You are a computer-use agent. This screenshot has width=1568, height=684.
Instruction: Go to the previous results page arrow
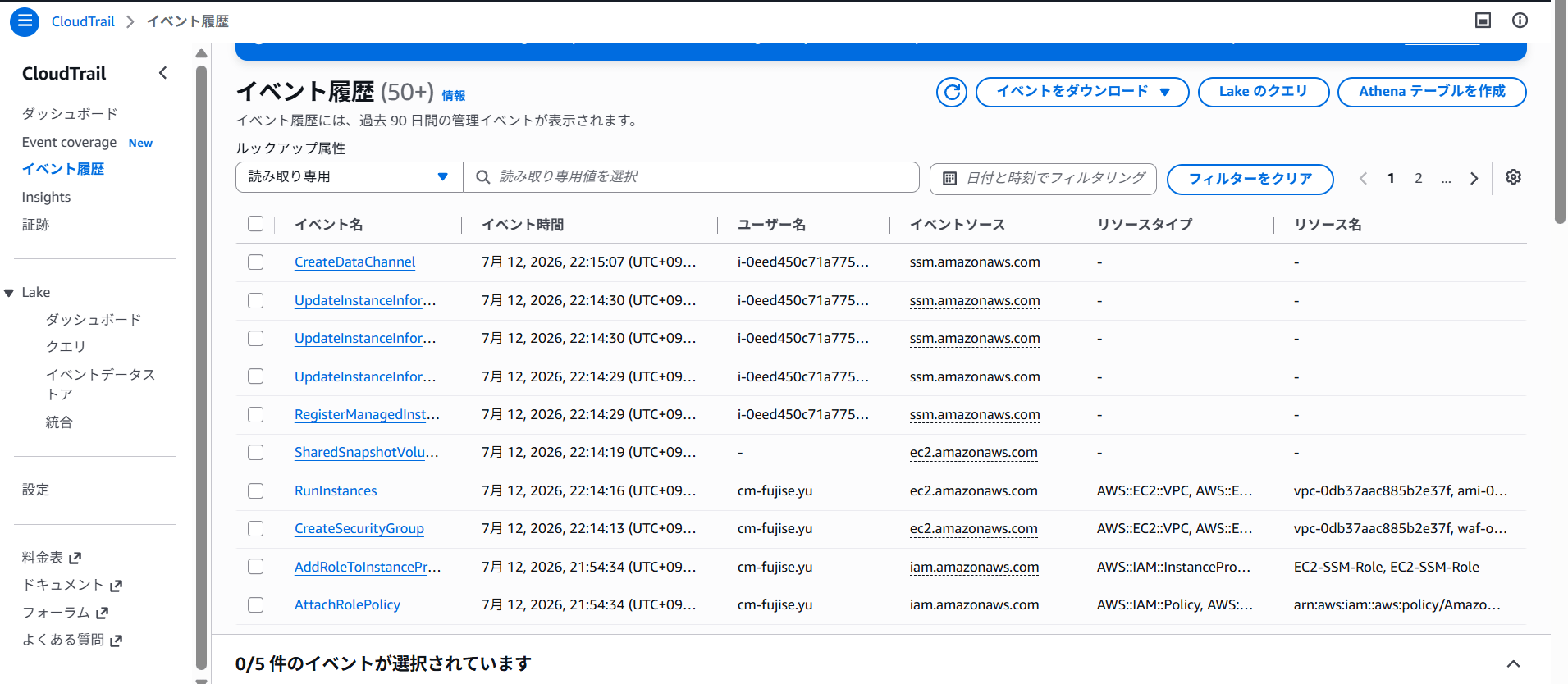[x=1363, y=178]
